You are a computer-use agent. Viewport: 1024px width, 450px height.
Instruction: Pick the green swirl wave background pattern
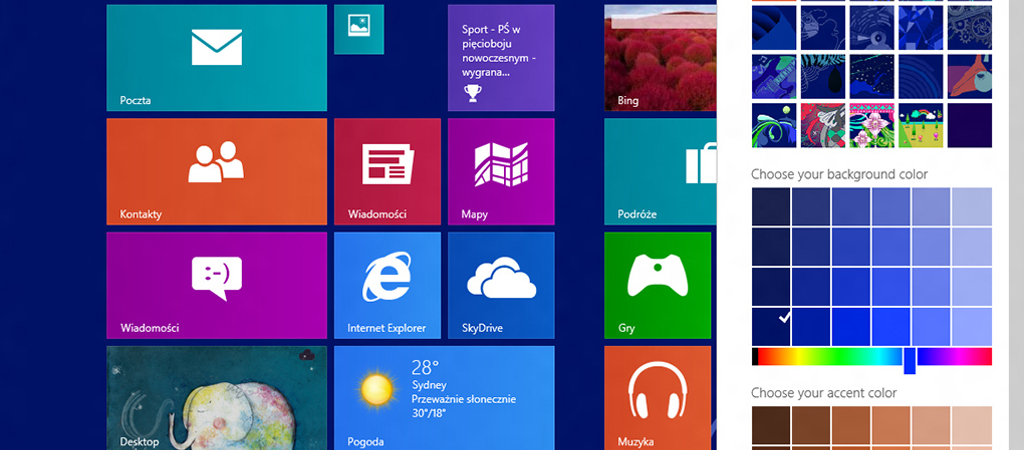(774, 125)
